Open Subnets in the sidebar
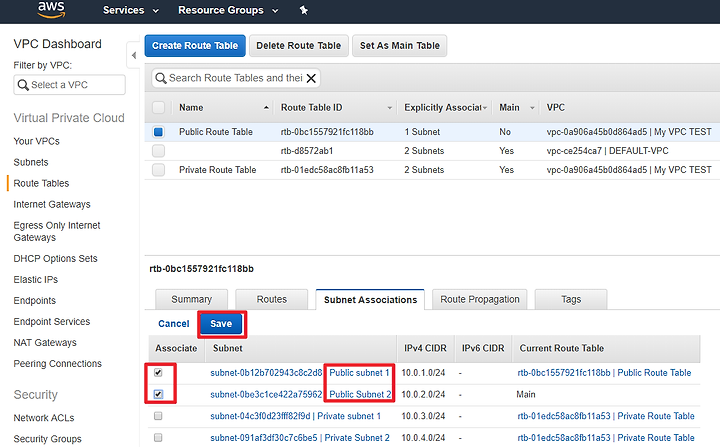The width and height of the screenshot is (720, 447). 31,162
